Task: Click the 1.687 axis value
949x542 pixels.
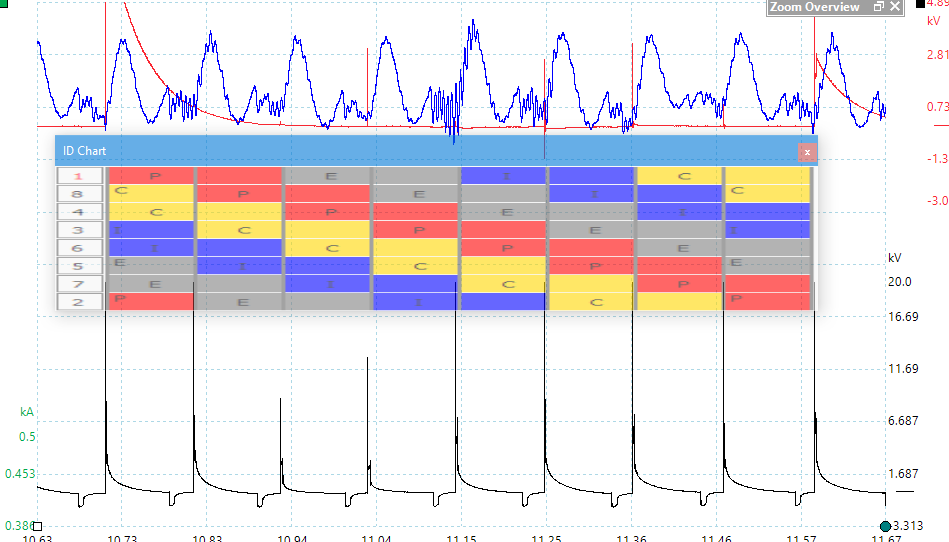Action: pos(903,474)
